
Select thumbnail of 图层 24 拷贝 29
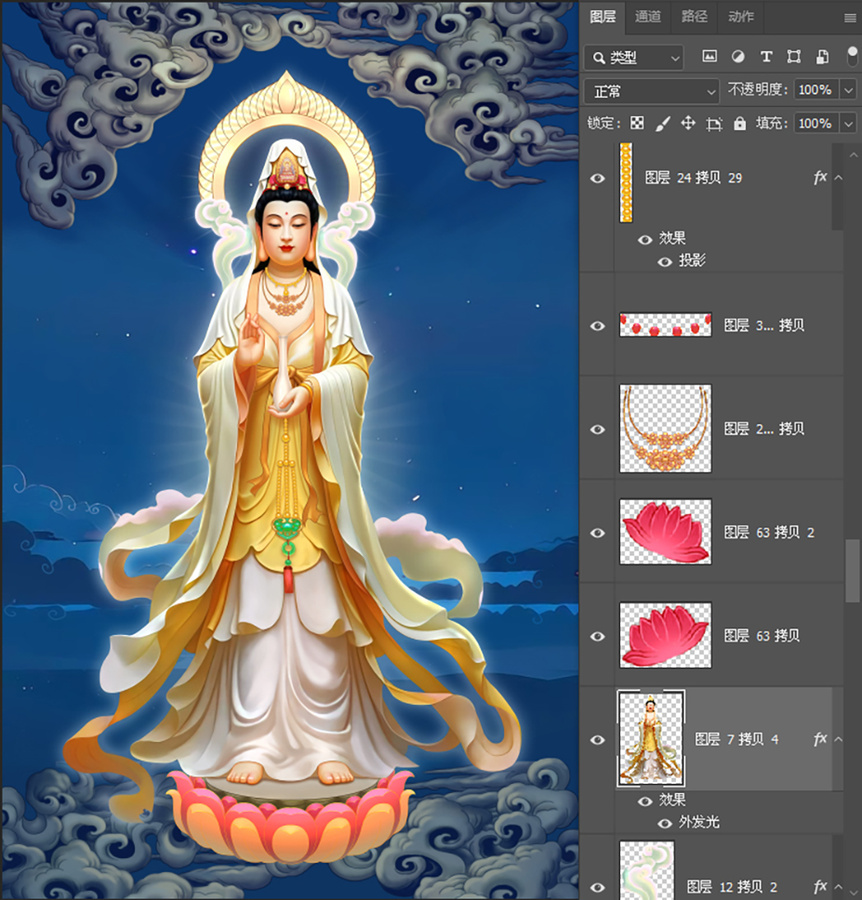(x=626, y=183)
